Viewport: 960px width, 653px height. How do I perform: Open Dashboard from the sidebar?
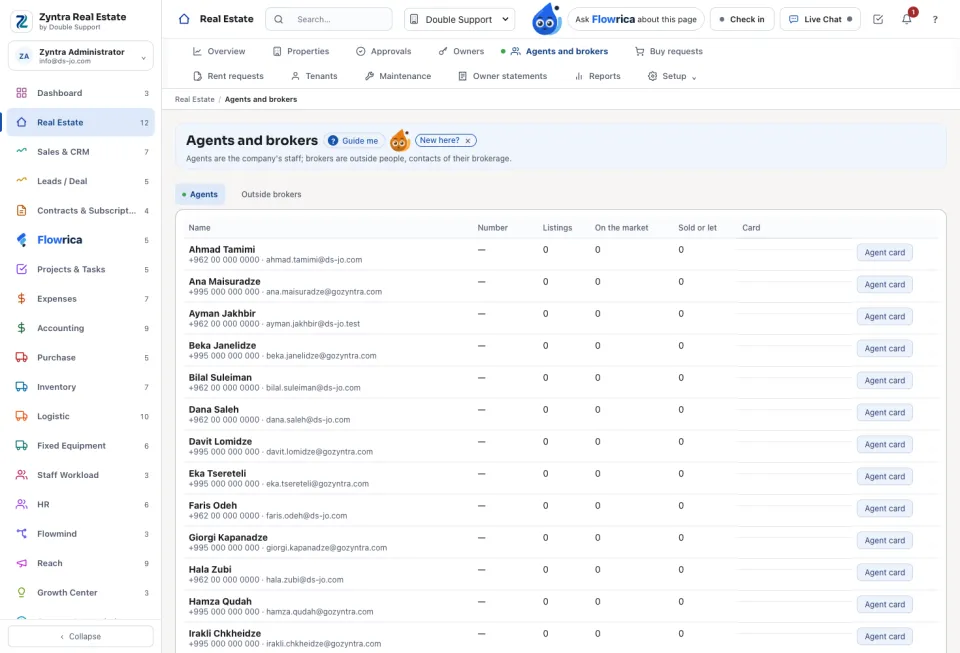pos(81,93)
